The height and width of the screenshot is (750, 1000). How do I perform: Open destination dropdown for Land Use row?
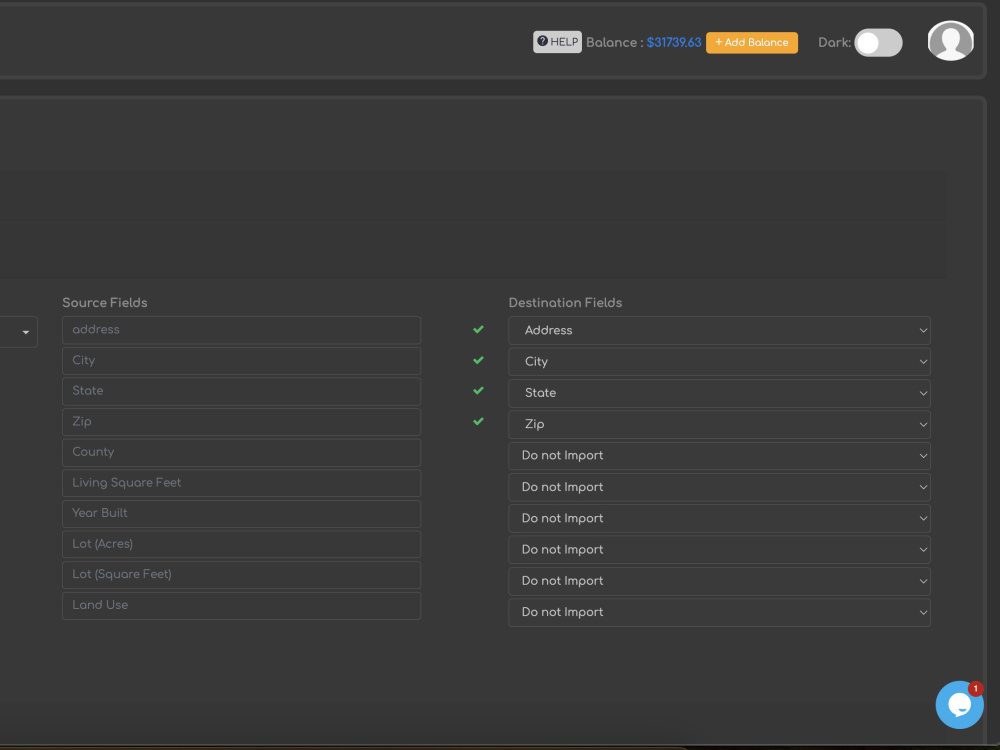[719, 612]
